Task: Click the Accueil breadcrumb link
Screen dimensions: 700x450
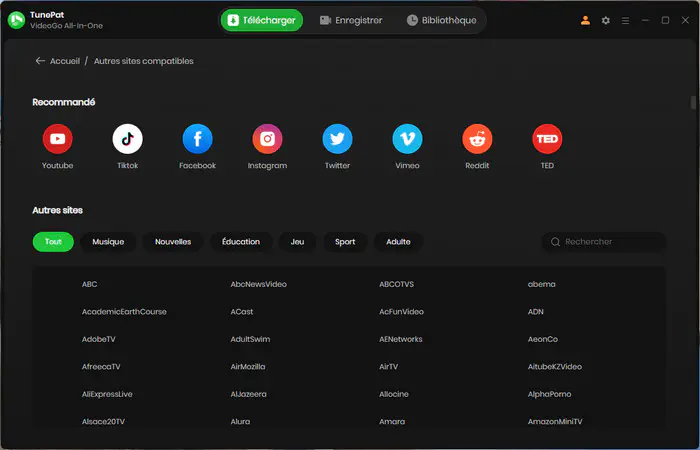Action: 65,61
